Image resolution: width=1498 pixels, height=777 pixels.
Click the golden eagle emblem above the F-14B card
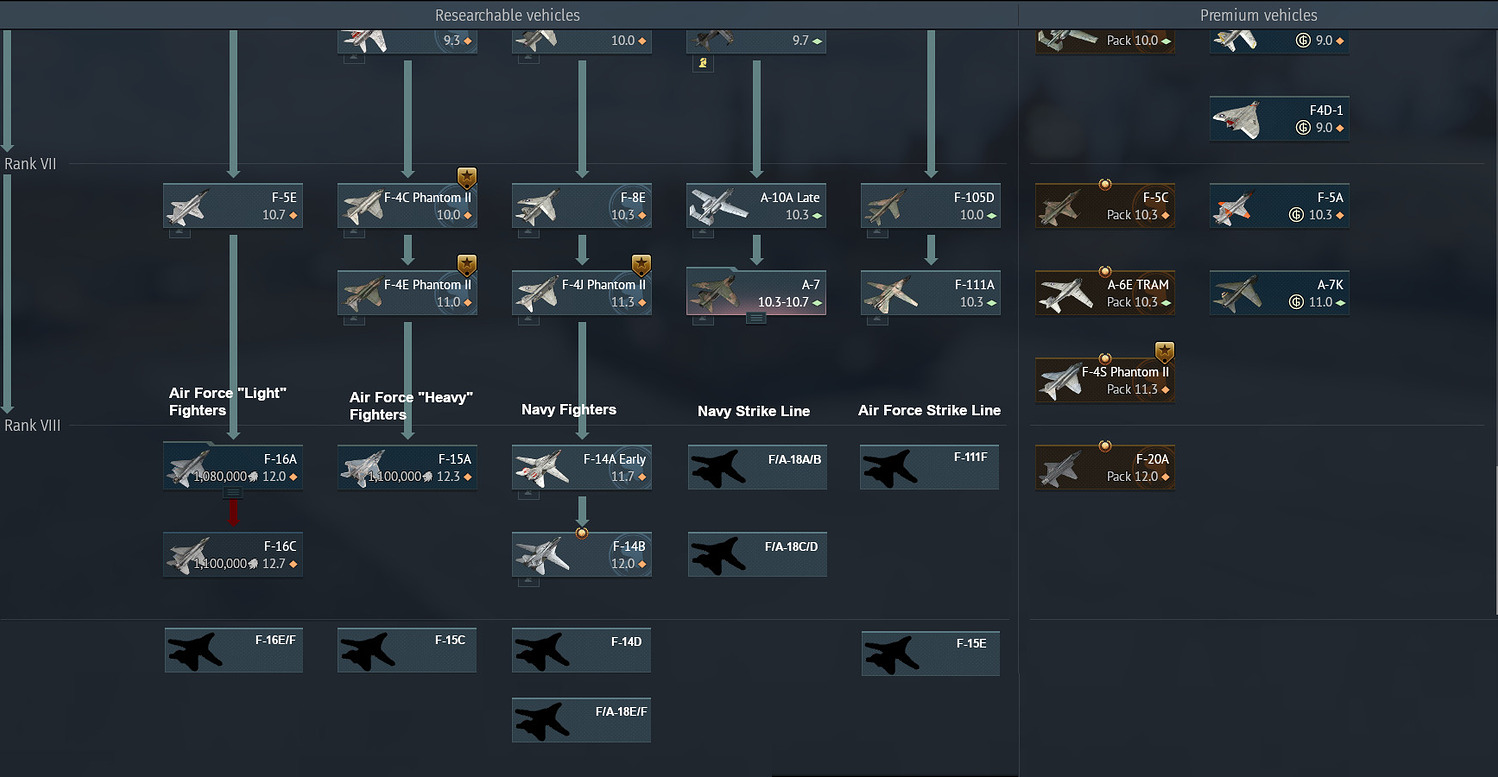click(581, 533)
